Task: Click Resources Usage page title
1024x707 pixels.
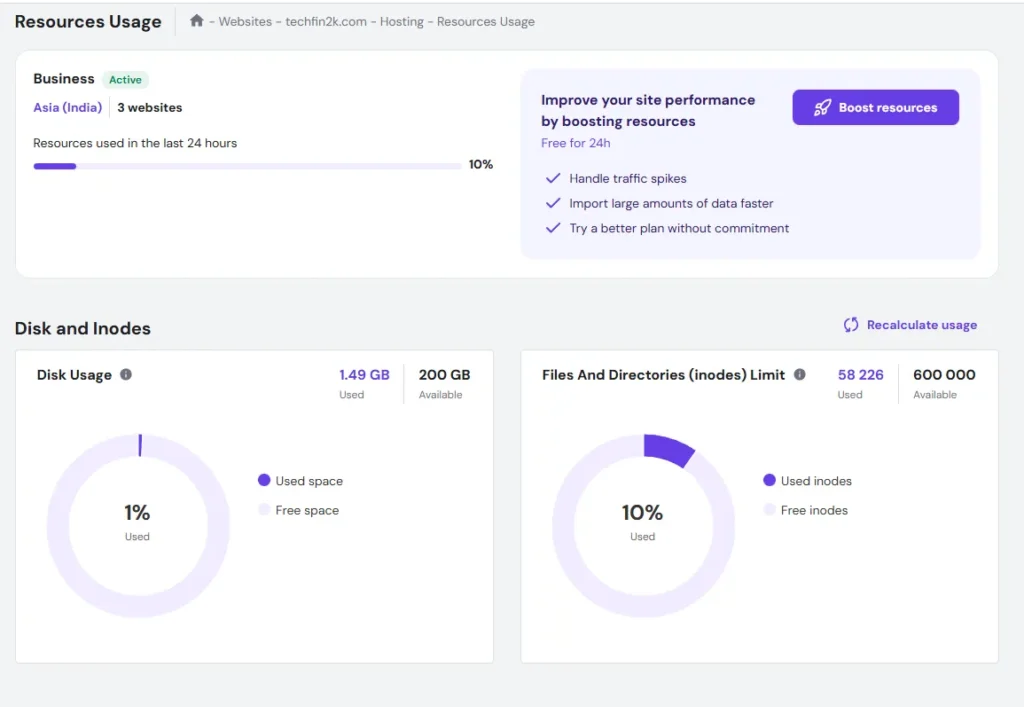Action: (88, 22)
